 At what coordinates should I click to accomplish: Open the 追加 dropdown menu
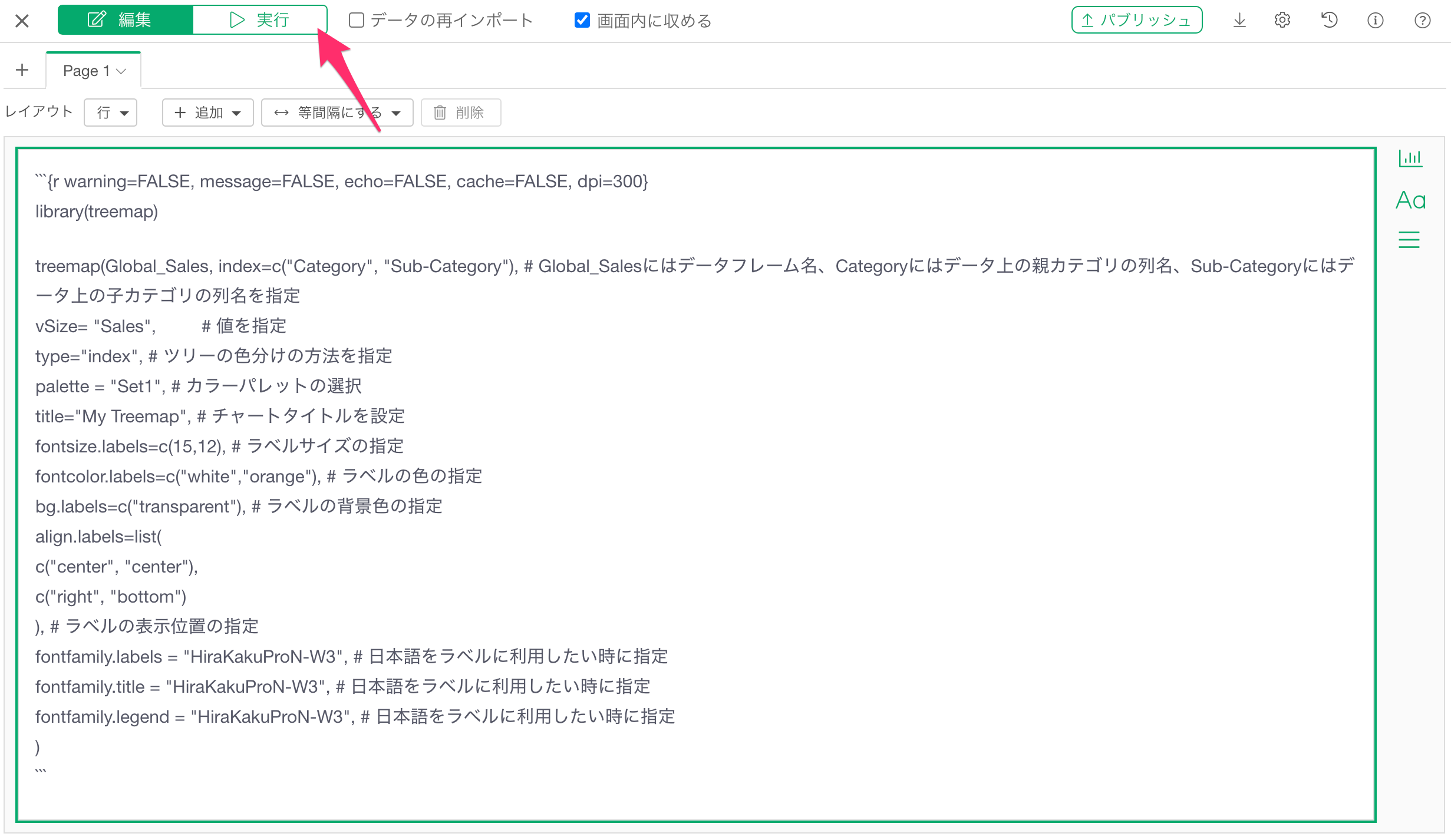coord(207,113)
